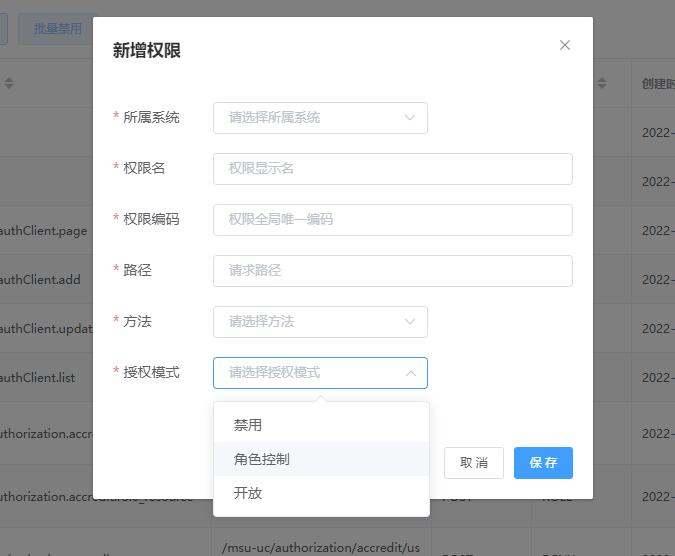
Task: Click the 权限名 input field
Action: [x=392, y=169]
